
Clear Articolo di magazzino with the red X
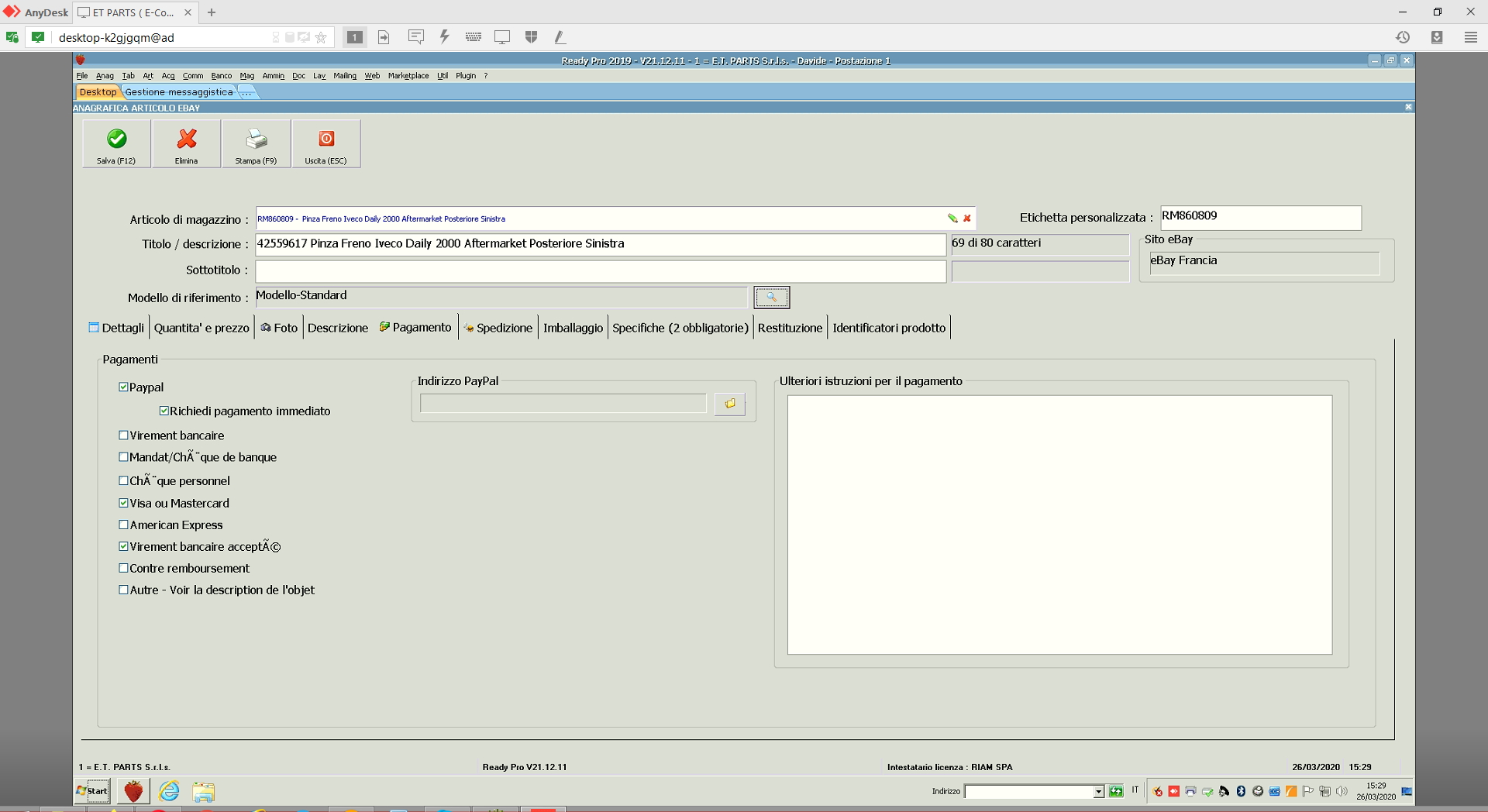(967, 218)
